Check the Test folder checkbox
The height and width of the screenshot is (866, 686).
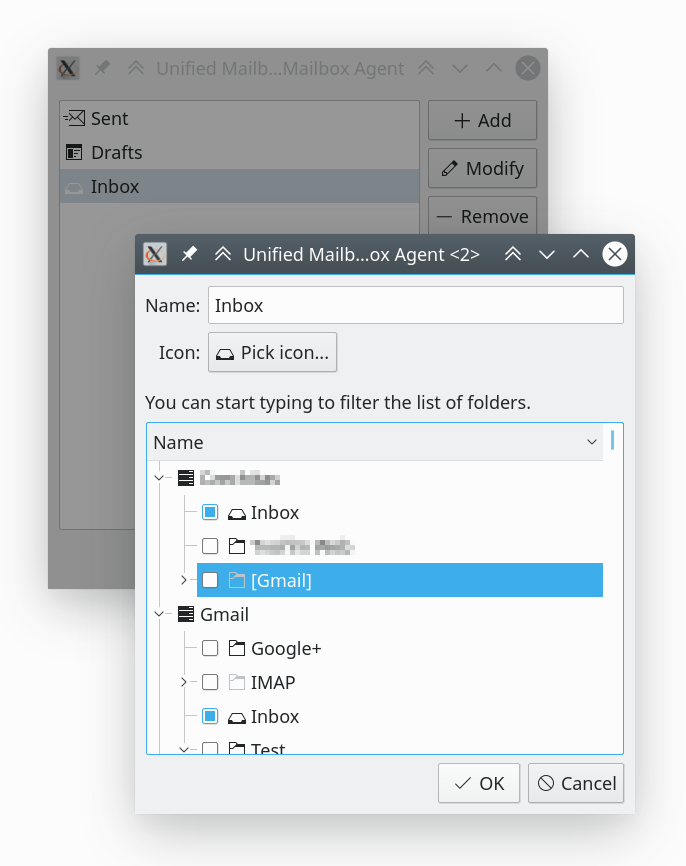pyautogui.click(x=210, y=748)
